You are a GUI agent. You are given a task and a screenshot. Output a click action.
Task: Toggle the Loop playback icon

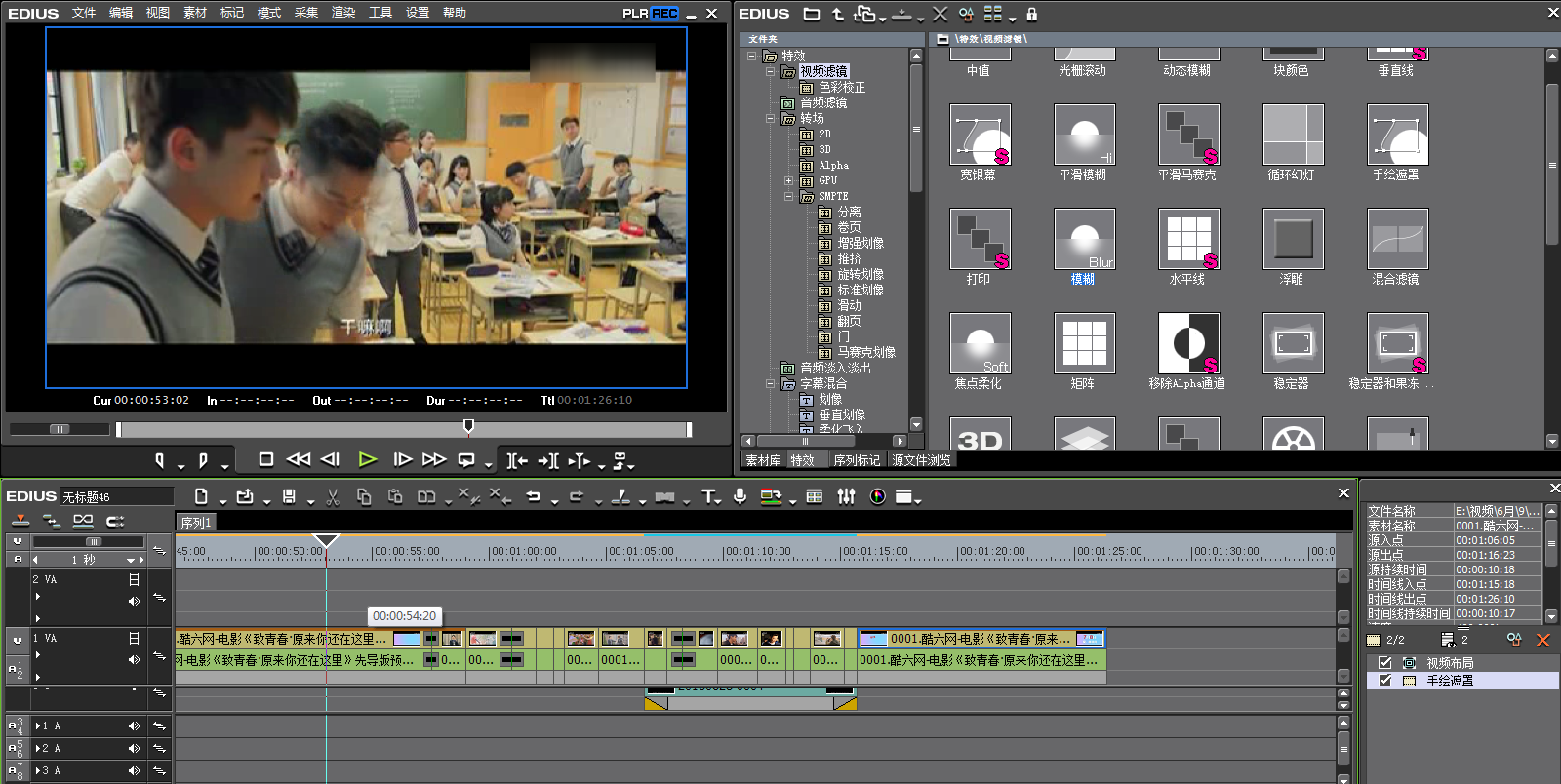pyautogui.click(x=467, y=460)
